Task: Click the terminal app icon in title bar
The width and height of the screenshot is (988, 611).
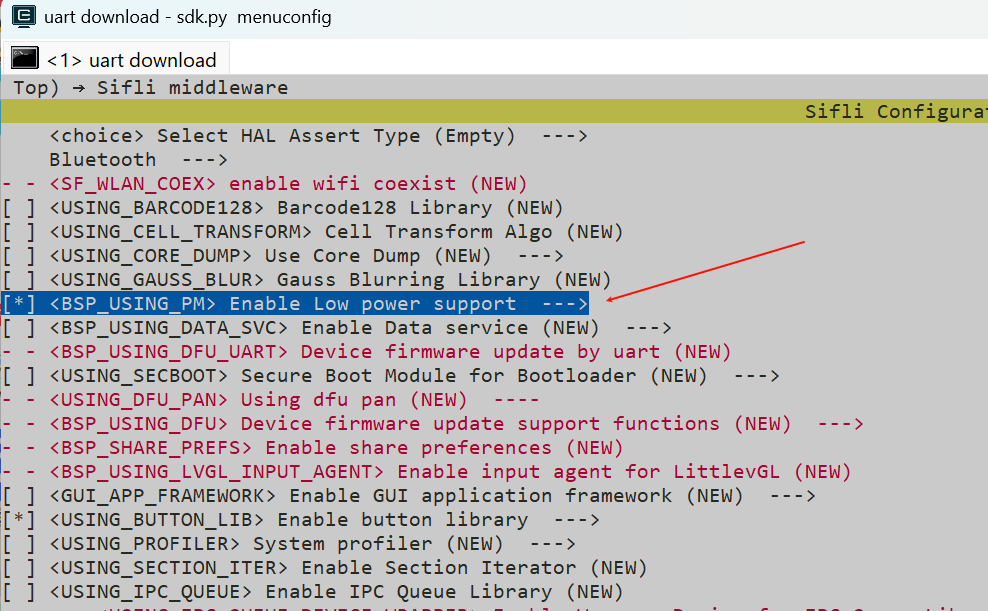Action: tap(23, 17)
